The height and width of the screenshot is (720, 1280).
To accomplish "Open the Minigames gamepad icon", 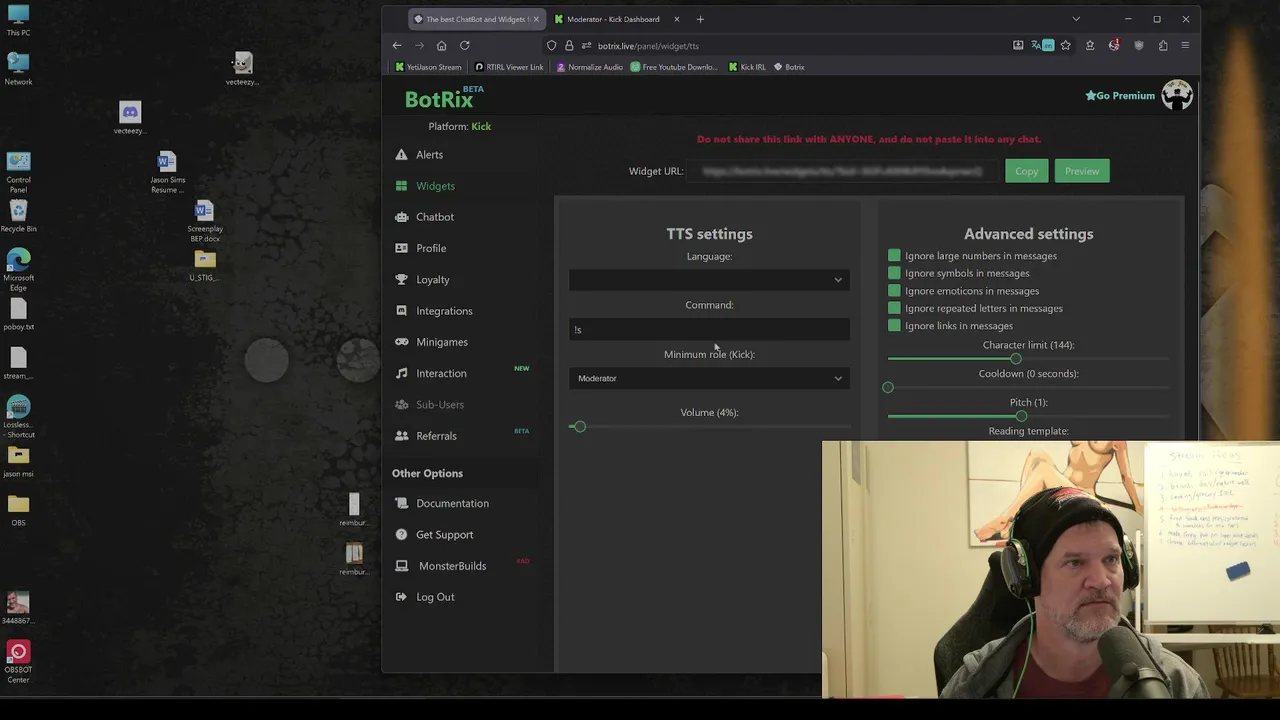I will [401, 342].
